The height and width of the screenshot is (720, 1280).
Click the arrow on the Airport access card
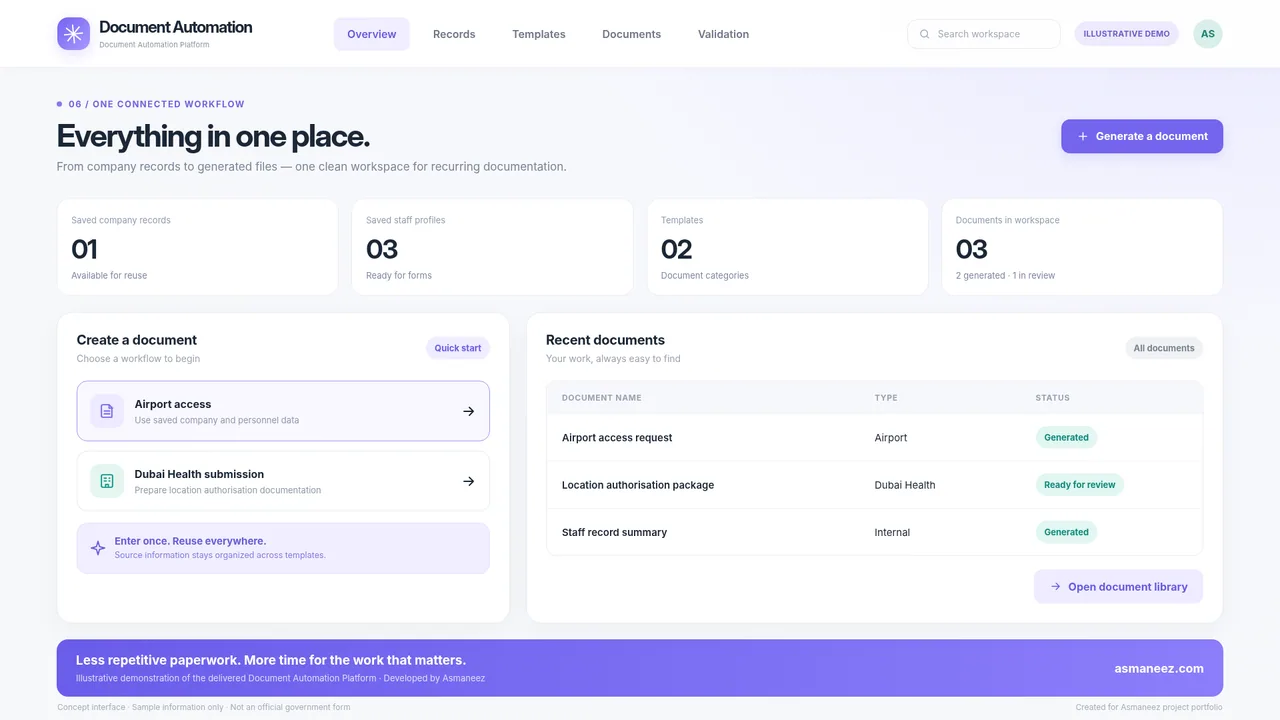pos(469,411)
